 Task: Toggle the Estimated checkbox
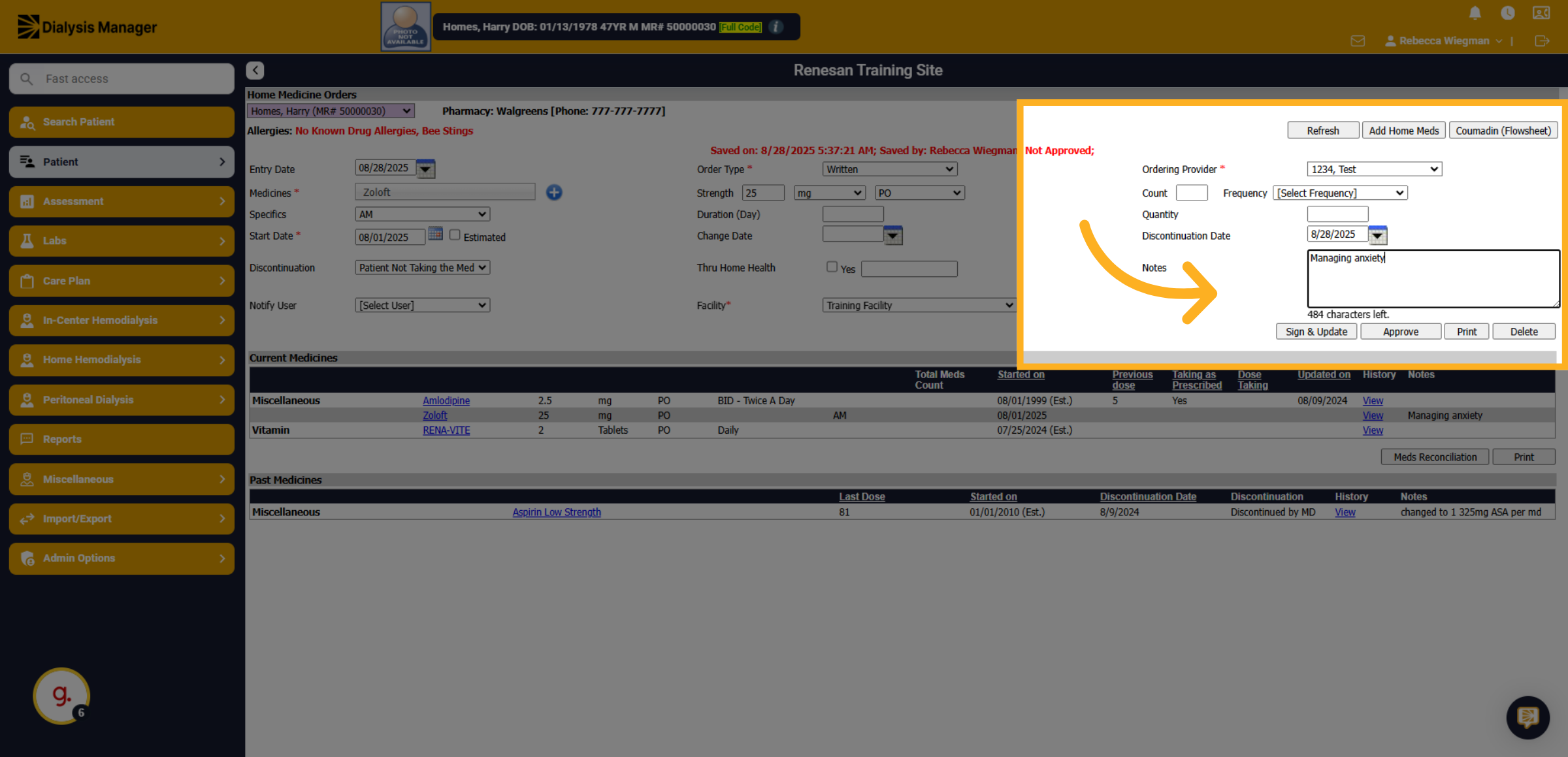click(455, 235)
